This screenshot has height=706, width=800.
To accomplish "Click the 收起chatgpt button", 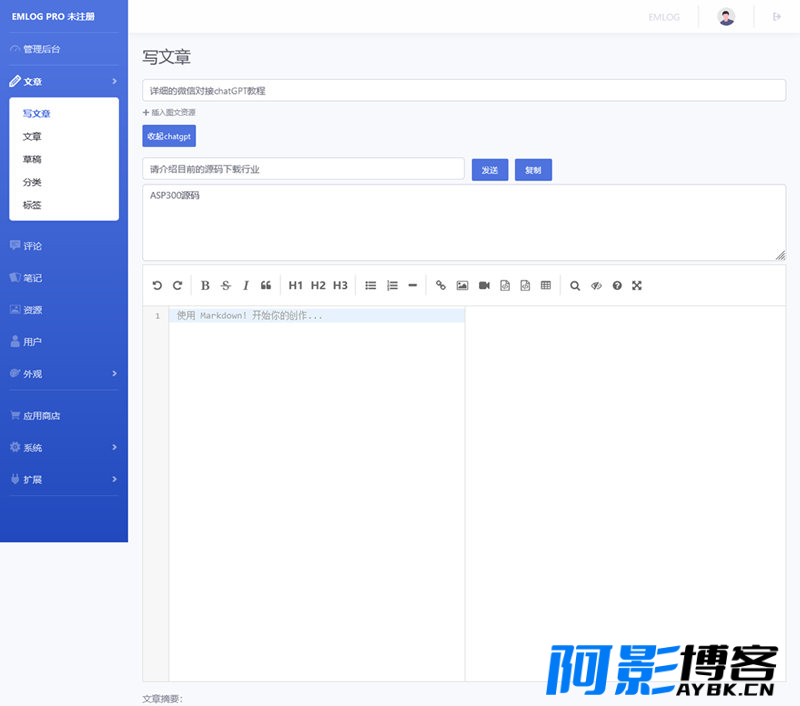I will [x=169, y=136].
